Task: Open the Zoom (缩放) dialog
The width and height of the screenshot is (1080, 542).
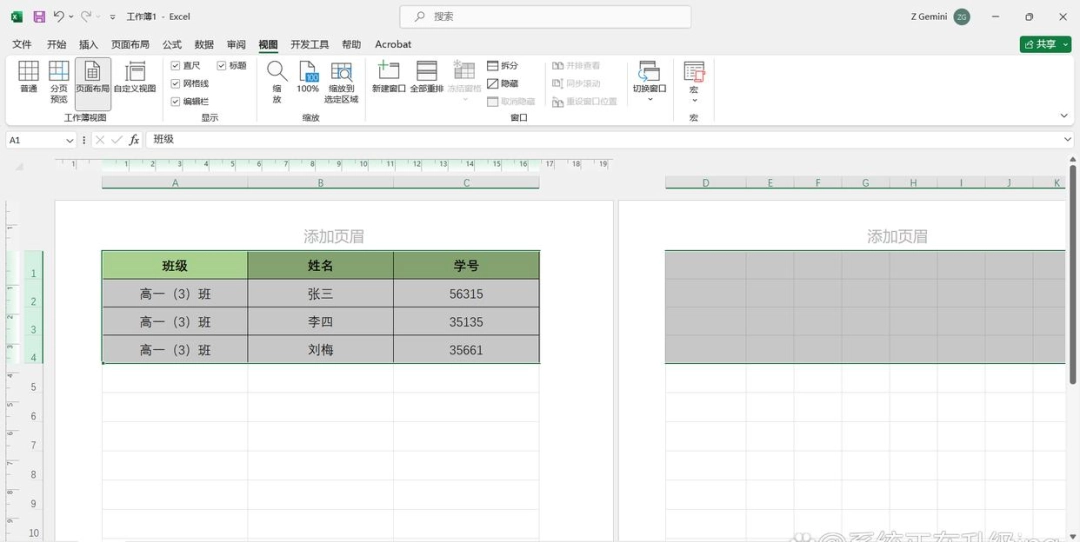Action: (277, 83)
